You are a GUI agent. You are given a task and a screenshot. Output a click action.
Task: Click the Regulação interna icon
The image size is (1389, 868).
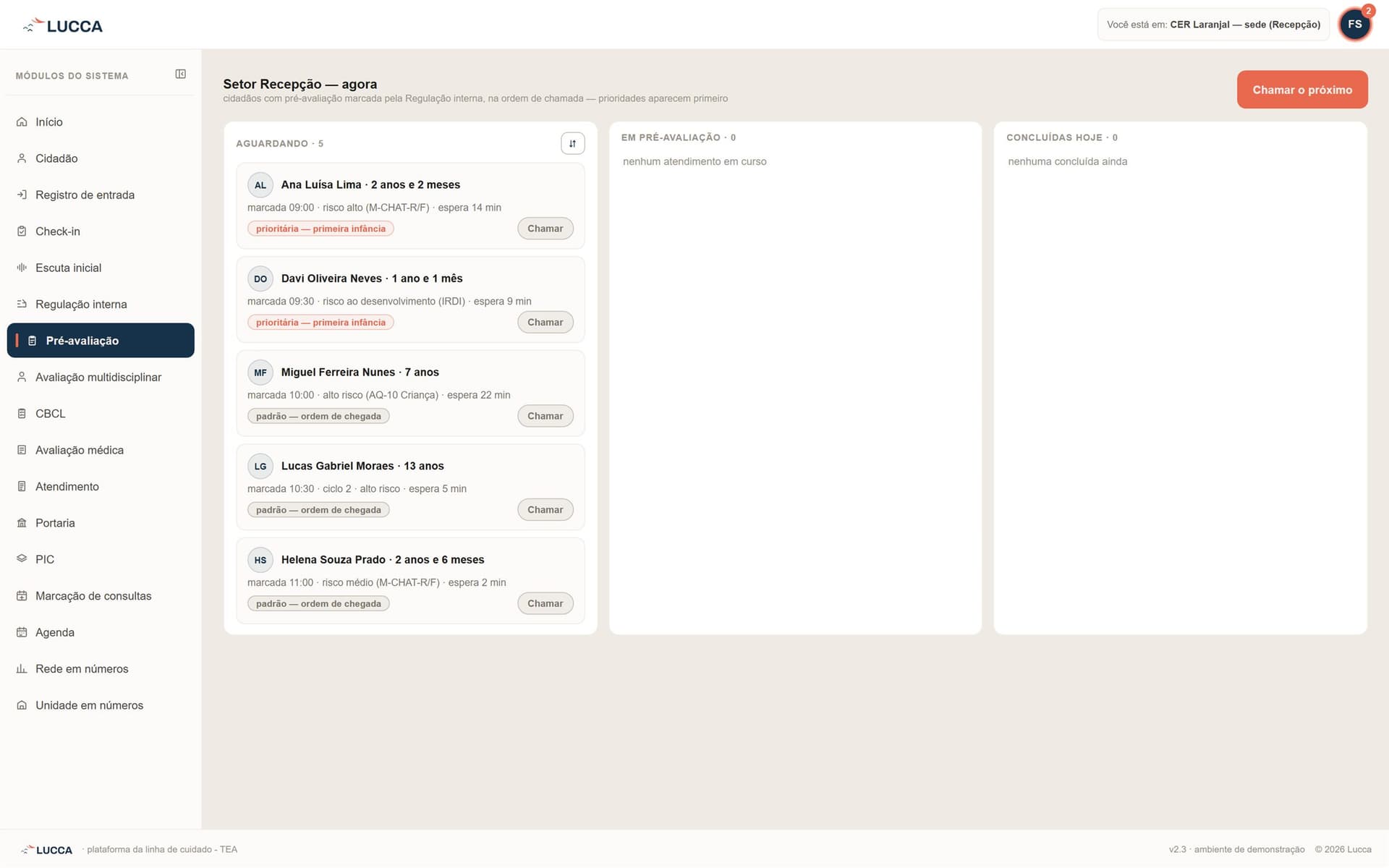pos(22,304)
